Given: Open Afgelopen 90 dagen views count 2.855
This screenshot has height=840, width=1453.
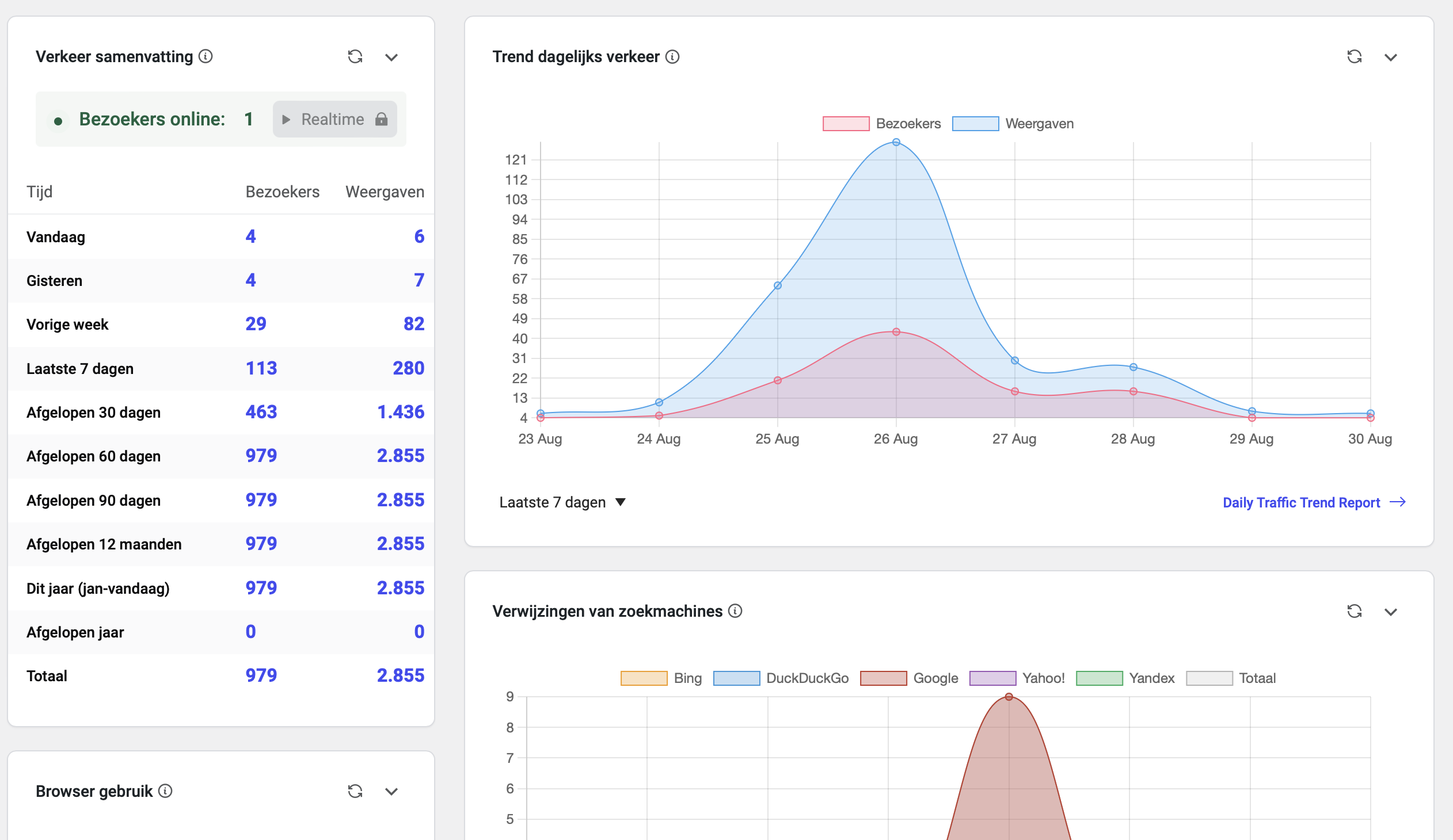Looking at the screenshot, I should 401,500.
